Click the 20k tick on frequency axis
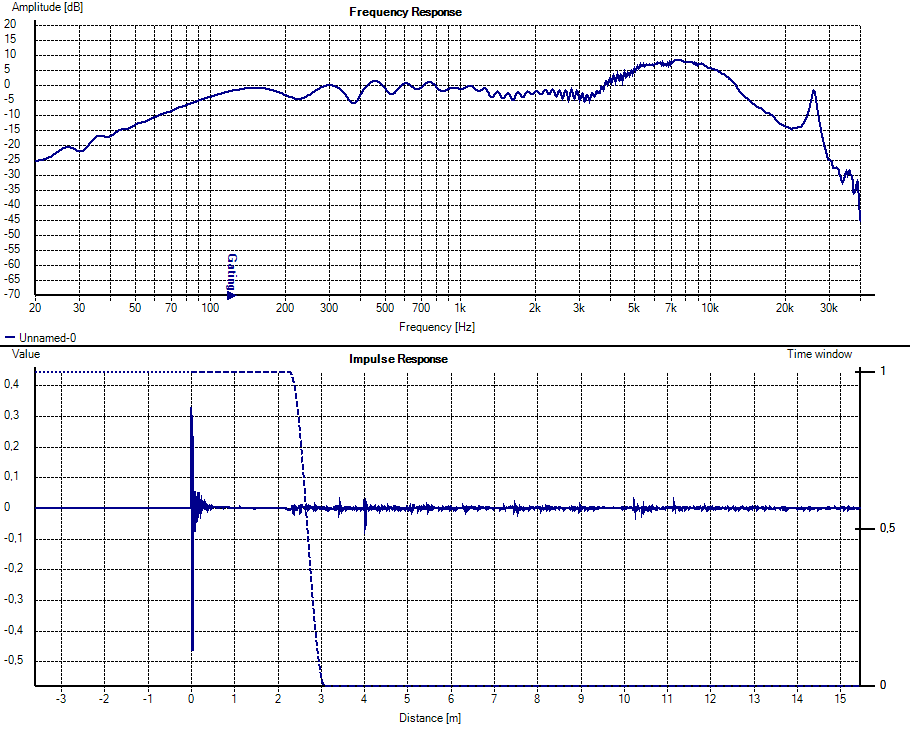The width and height of the screenshot is (910, 736). (x=784, y=308)
